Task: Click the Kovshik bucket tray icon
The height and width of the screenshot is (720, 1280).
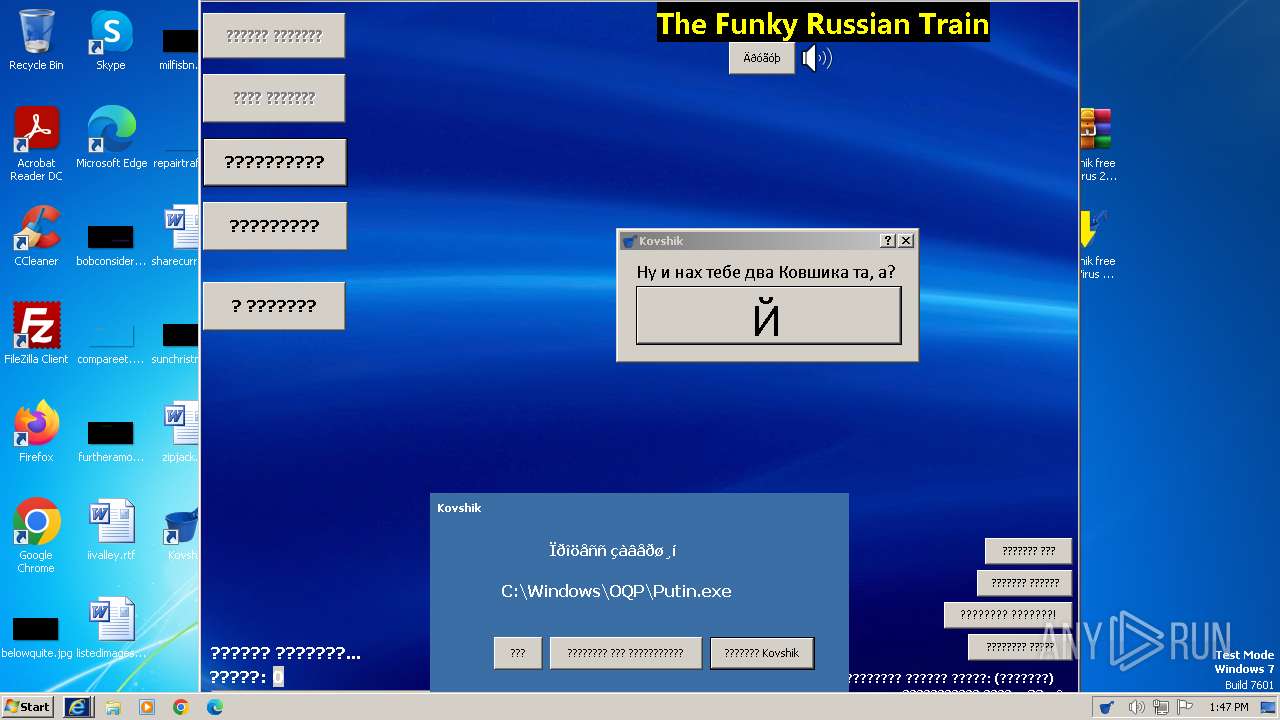Action: click(1107, 707)
